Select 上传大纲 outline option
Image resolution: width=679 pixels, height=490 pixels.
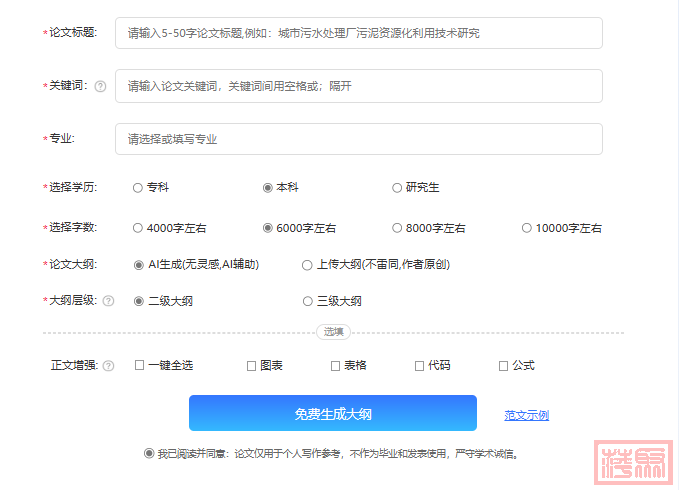pyautogui.click(x=307, y=265)
